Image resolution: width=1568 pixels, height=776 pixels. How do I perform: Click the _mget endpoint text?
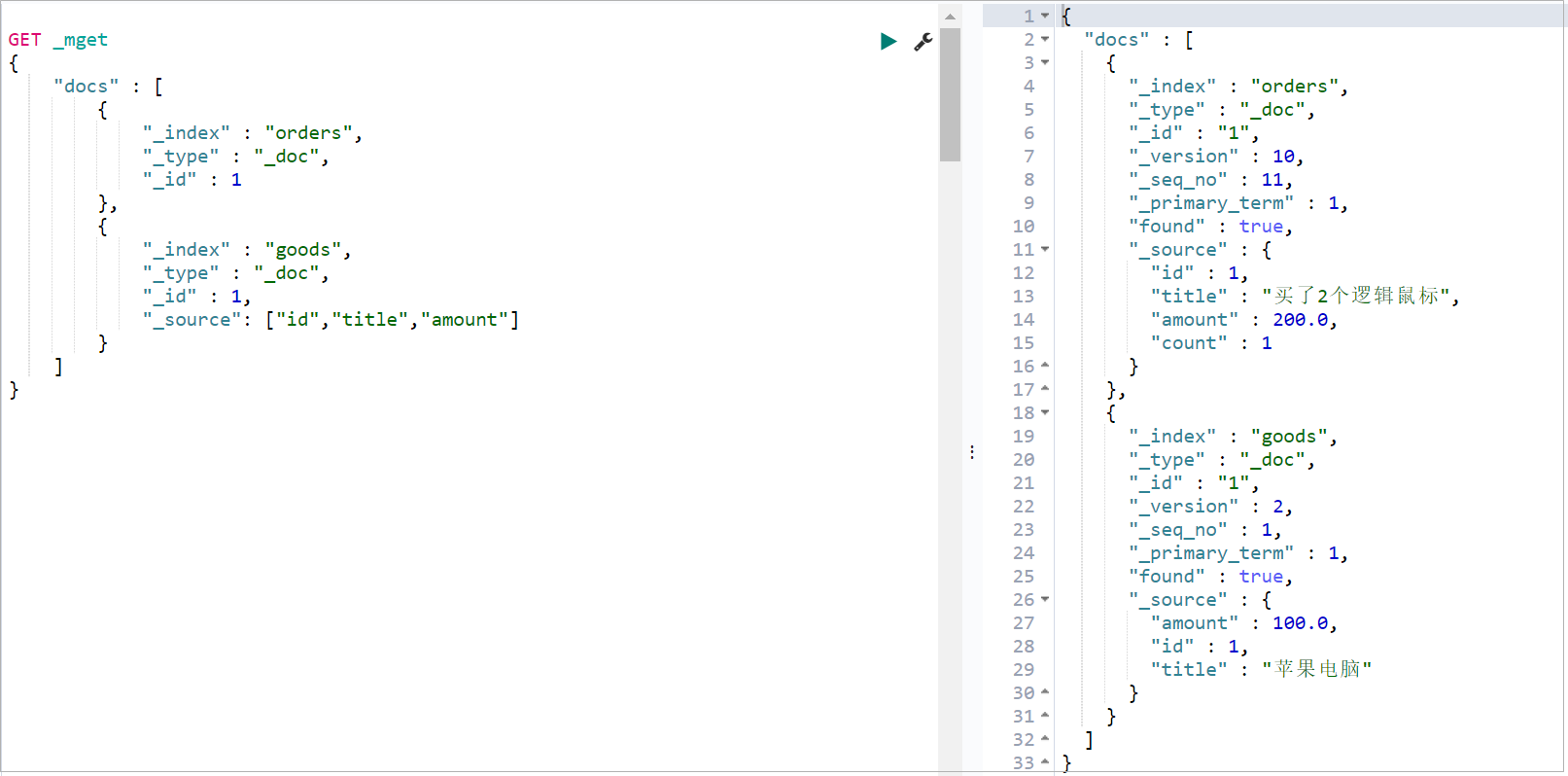coord(80,40)
